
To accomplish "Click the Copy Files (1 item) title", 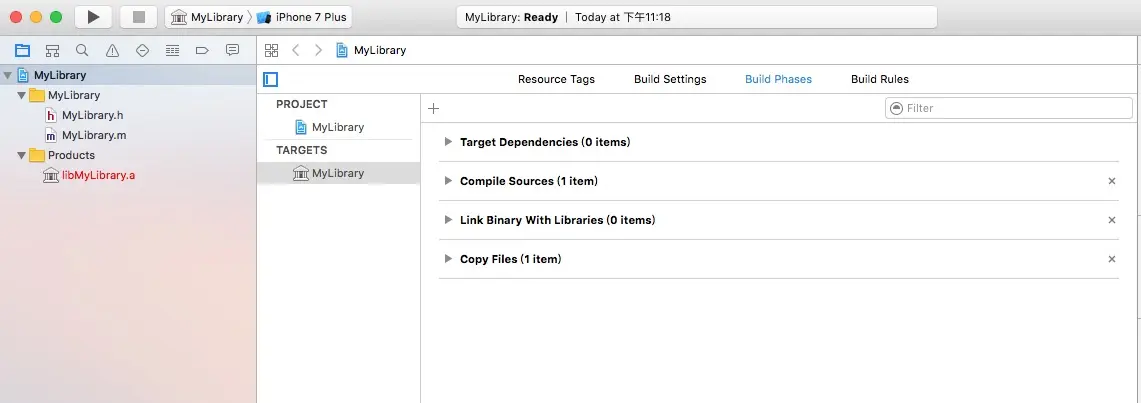I will tap(511, 259).
